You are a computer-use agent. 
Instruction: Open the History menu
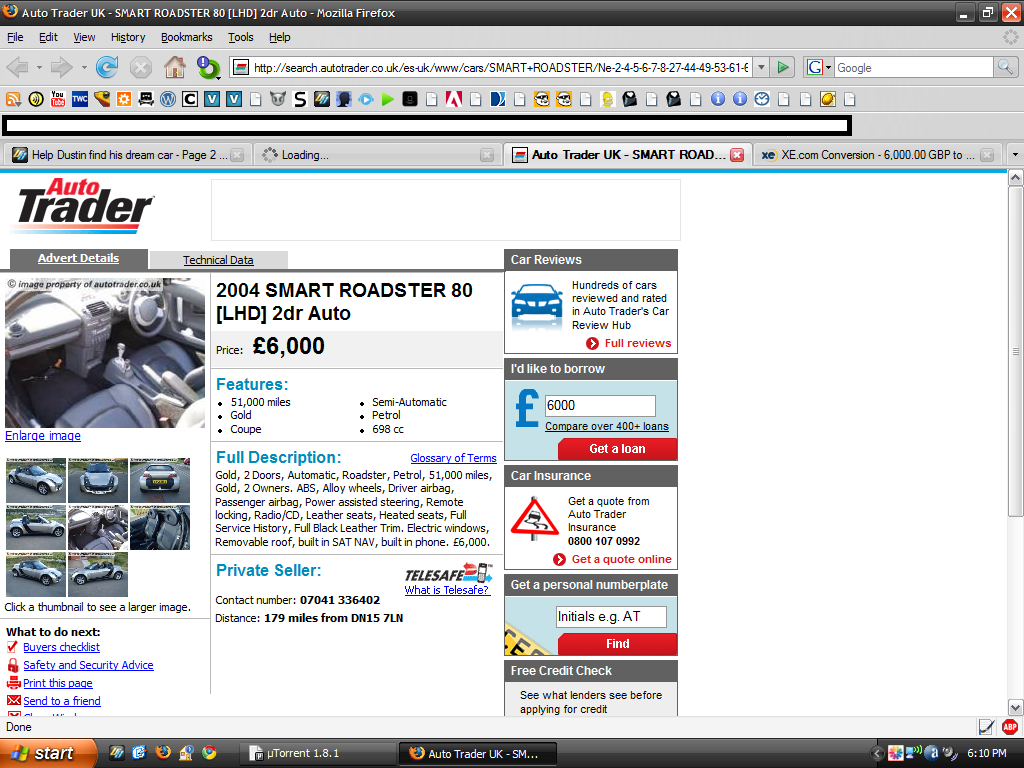click(x=127, y=37)
